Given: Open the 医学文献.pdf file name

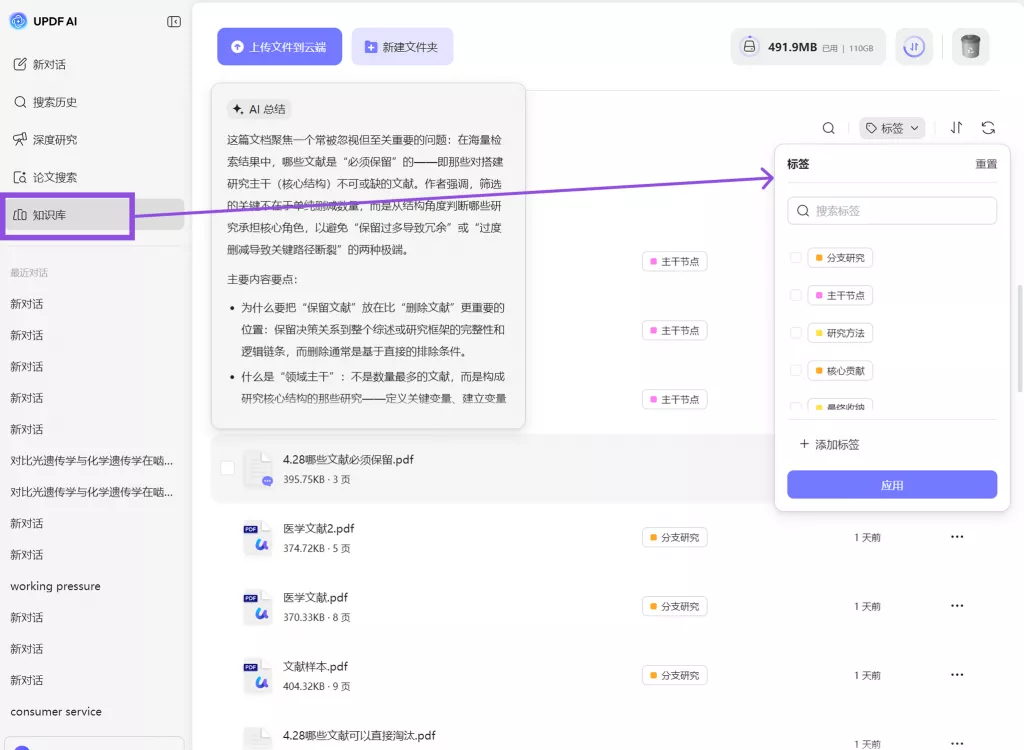Looking at the screenshot, I should point(315,598).
